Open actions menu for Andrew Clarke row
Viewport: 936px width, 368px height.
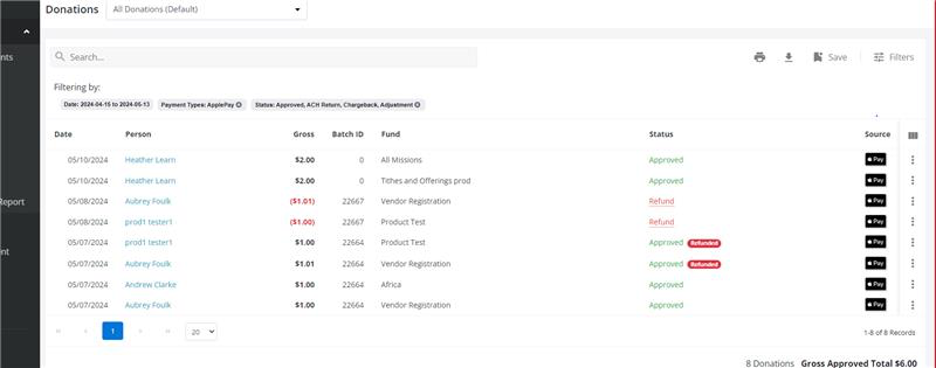[x=913, y=284]
